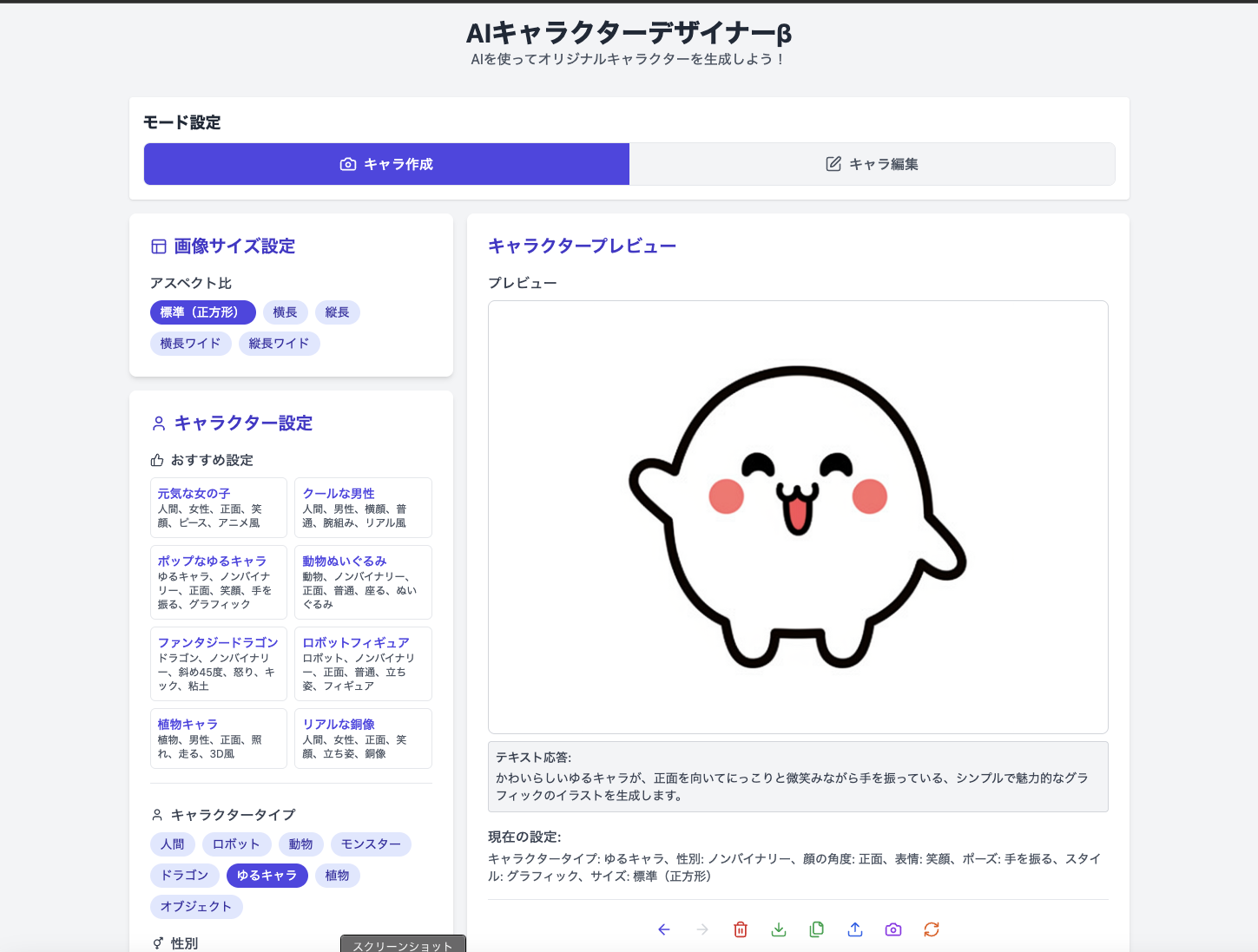Choose the リアルな銅像 preset card
Viewport: 1258px width, 952px height.
[363, 739]
